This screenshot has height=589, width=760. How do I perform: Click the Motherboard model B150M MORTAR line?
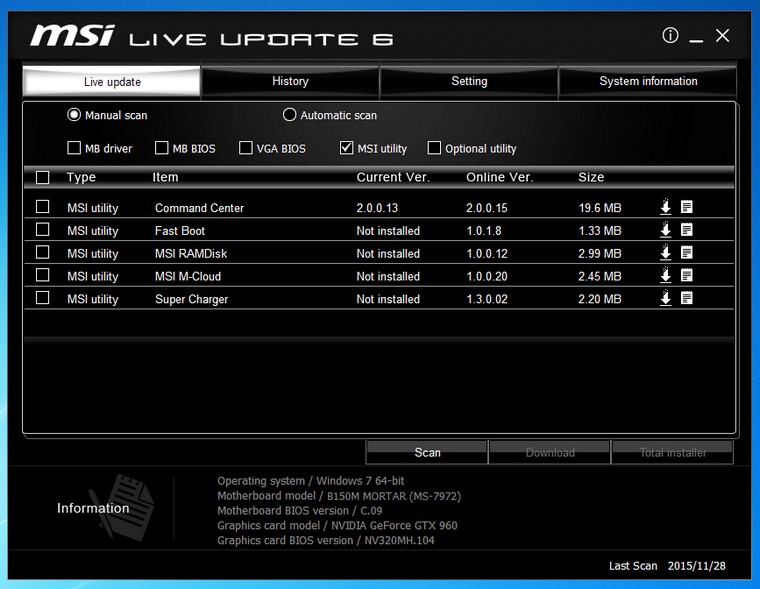pos(339,496)
